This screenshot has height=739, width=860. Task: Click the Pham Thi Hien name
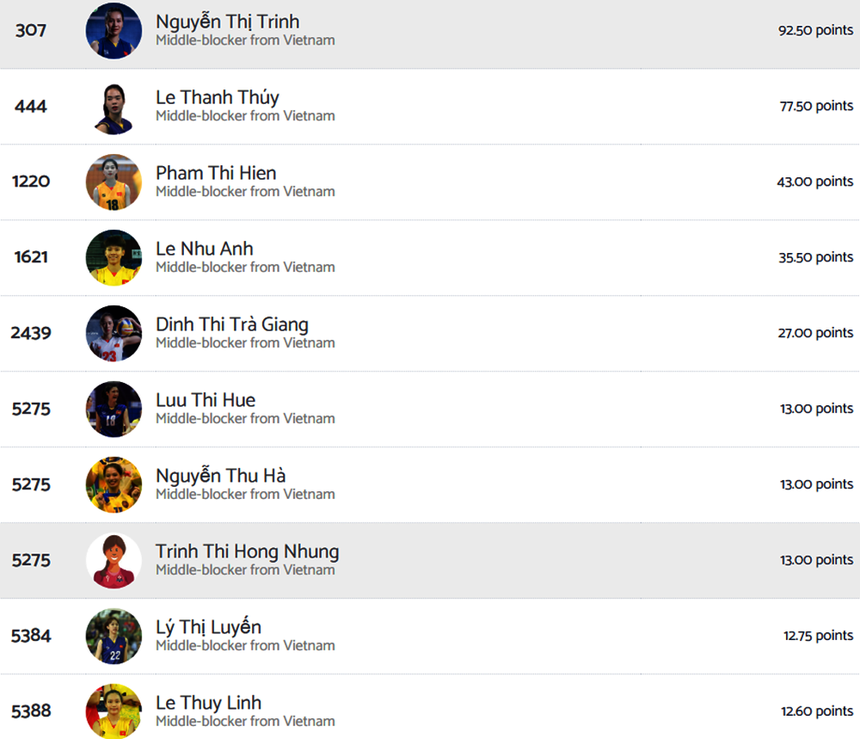pos(216,173)
